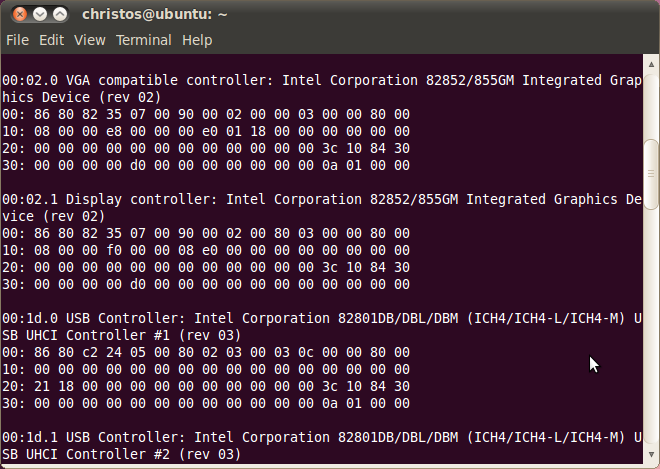Viewport: 660px width, 469px height.
Task: Click the scrollbar track below the thumb
Action: click(651, 328)
